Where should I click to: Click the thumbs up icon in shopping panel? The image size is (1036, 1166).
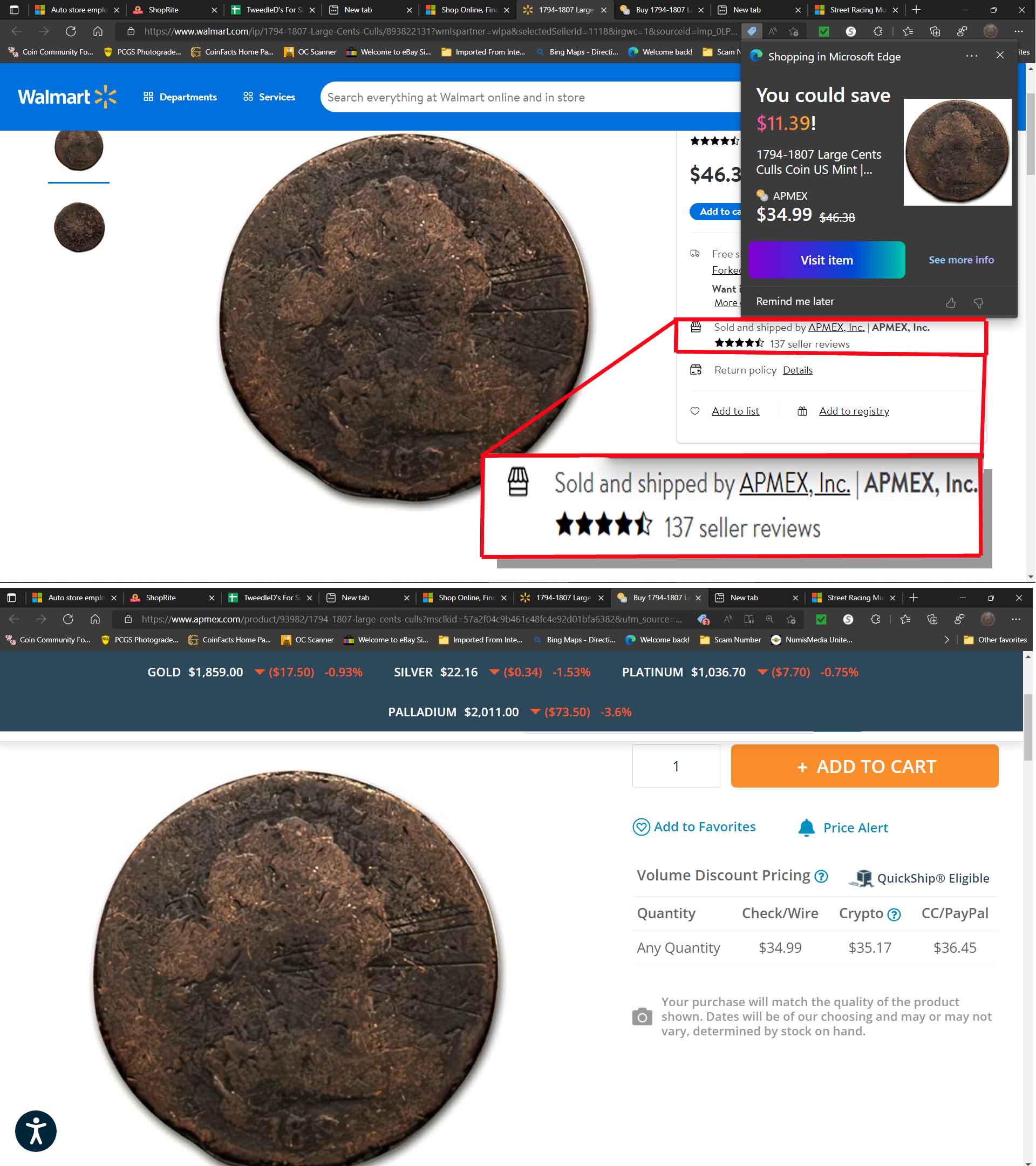950,303
